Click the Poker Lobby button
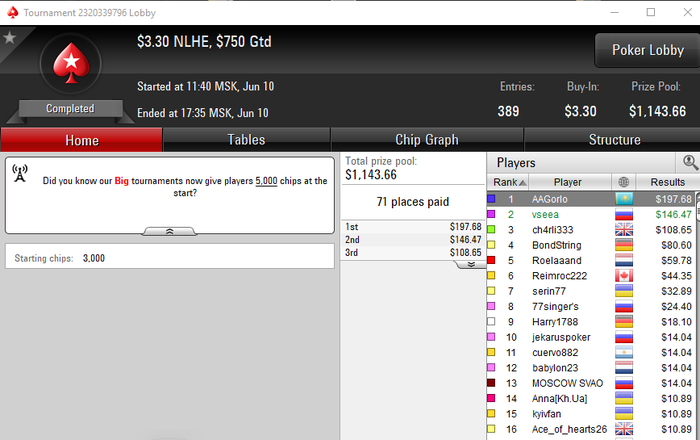700x440 pixels. [647, 50]
